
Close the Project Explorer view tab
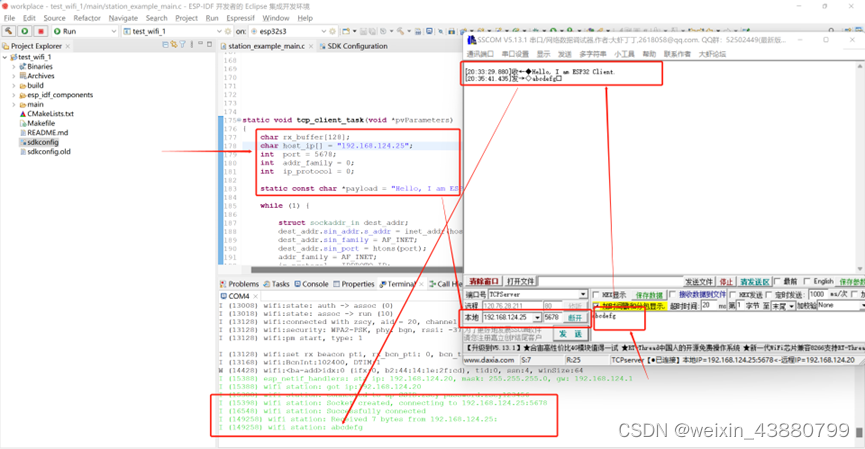68,46
